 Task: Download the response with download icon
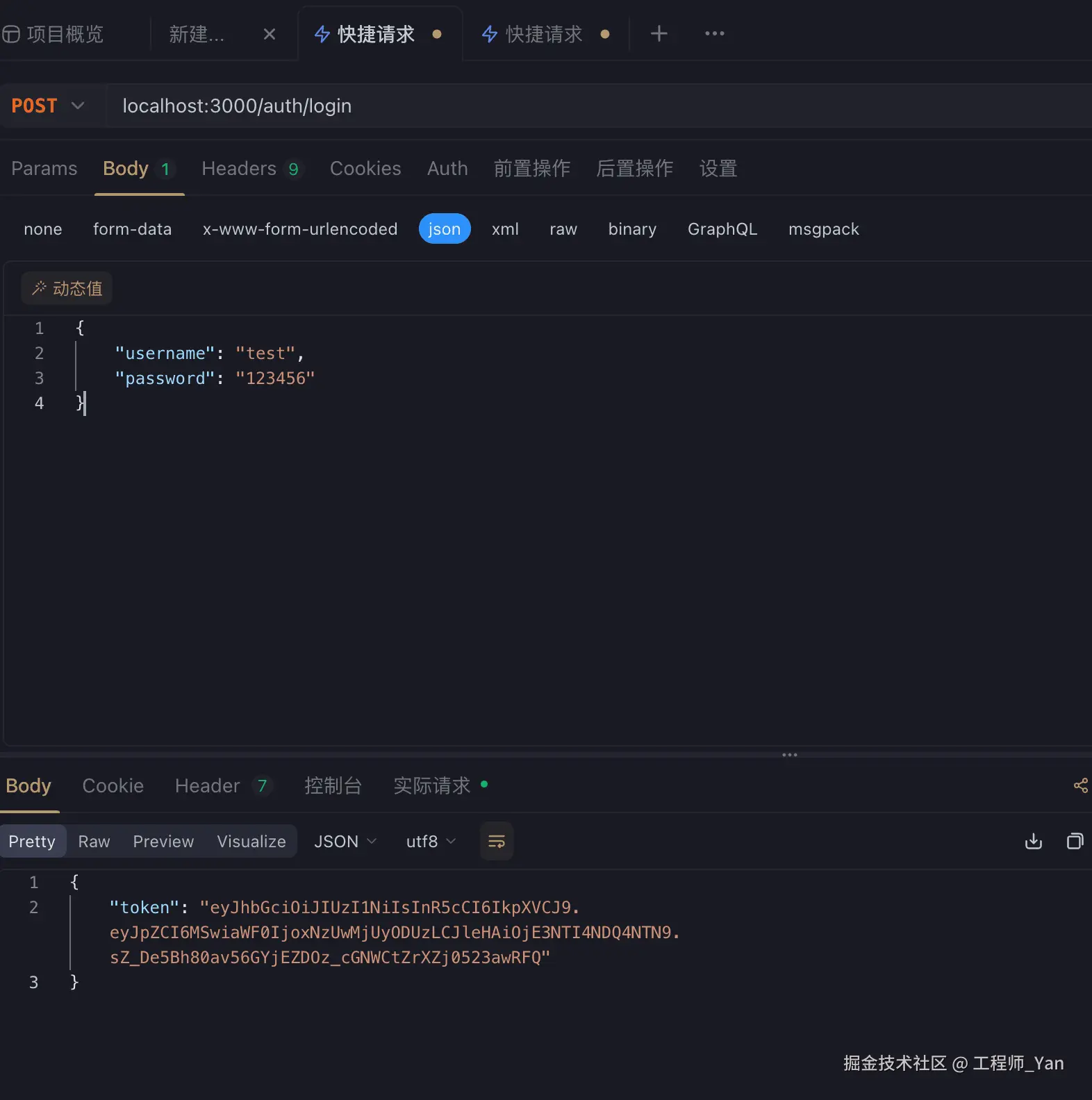(x=1033, y=841)
